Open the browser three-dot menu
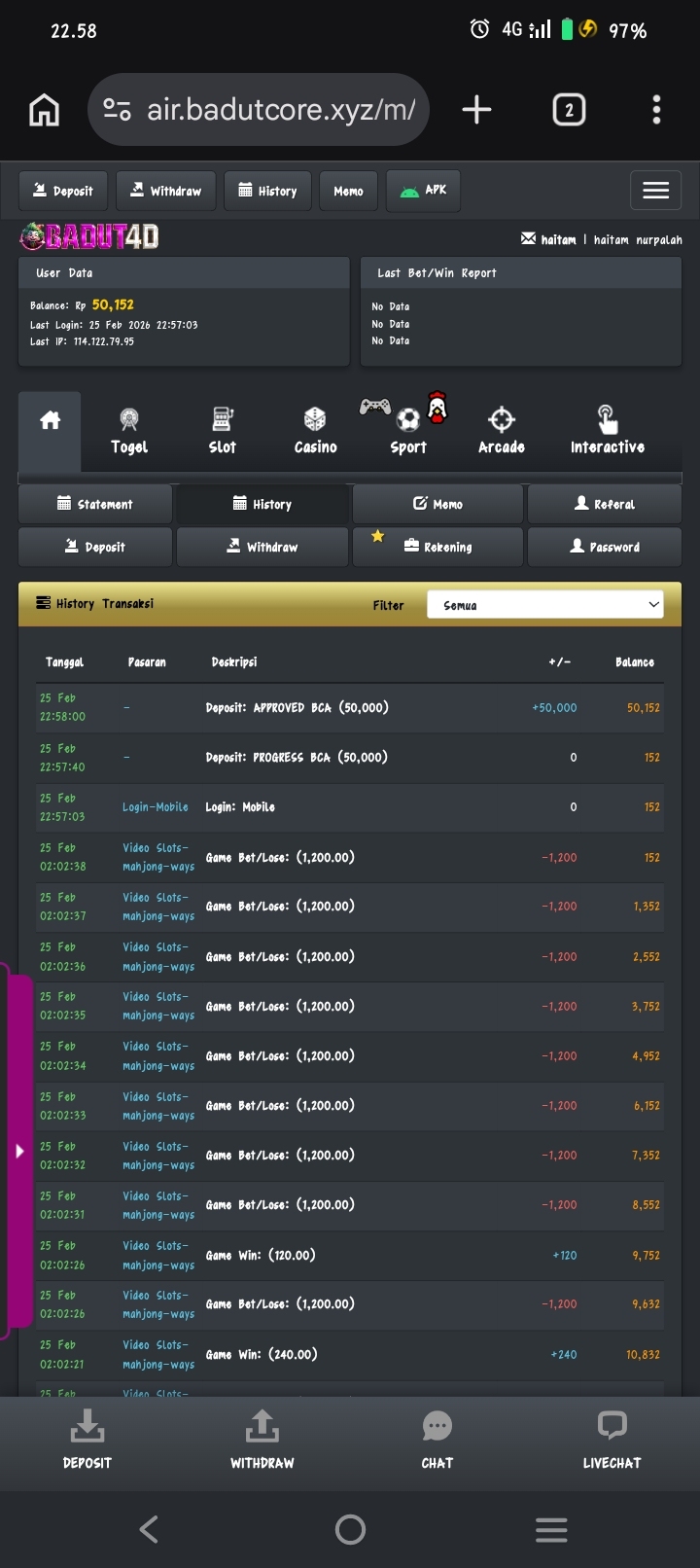This screenshot has width=700, height=1568. [656, 110]
